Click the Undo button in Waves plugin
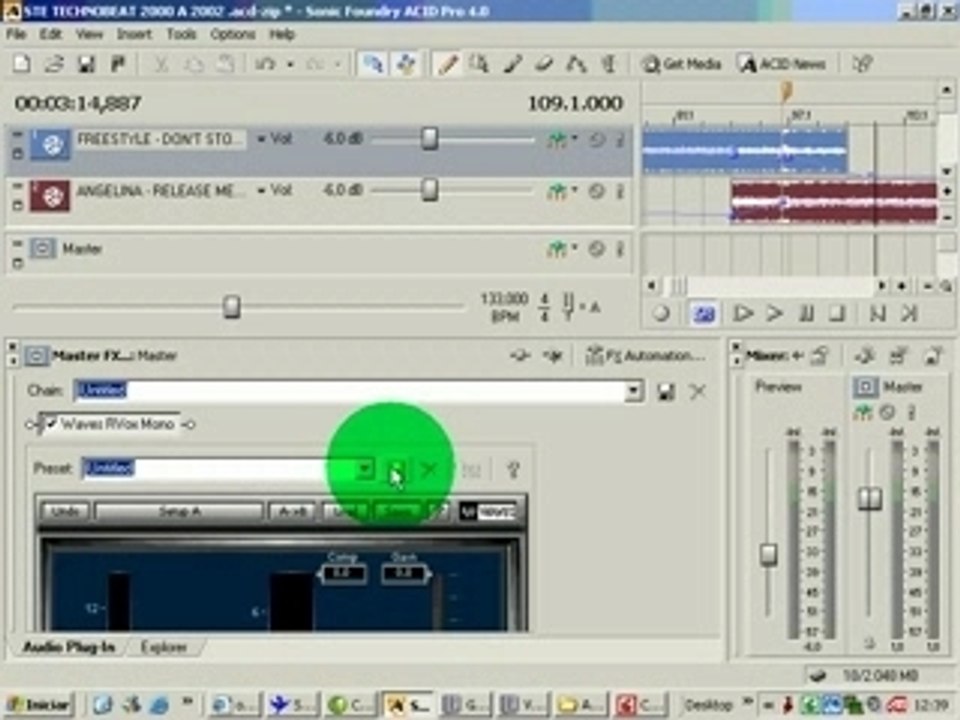960x720 pixels. pos(65,511)
